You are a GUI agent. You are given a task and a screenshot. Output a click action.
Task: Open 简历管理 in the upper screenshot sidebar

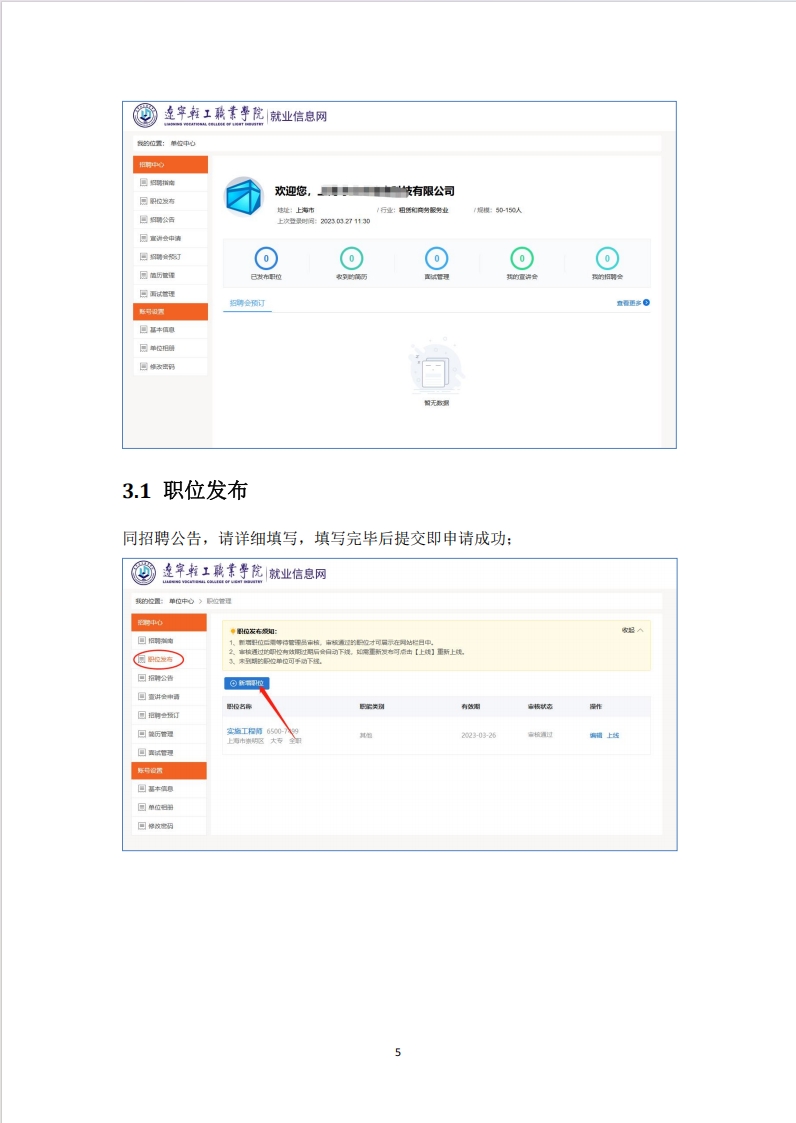tap(163, 275)
